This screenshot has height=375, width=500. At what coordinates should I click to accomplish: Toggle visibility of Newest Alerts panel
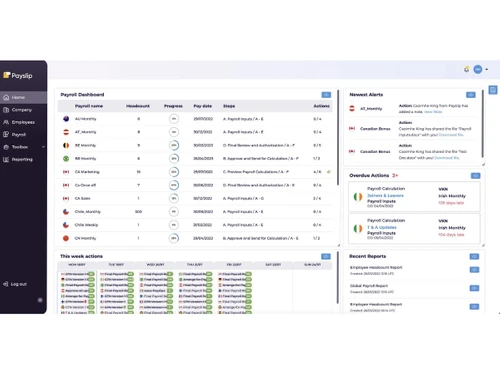click(471, 95)
